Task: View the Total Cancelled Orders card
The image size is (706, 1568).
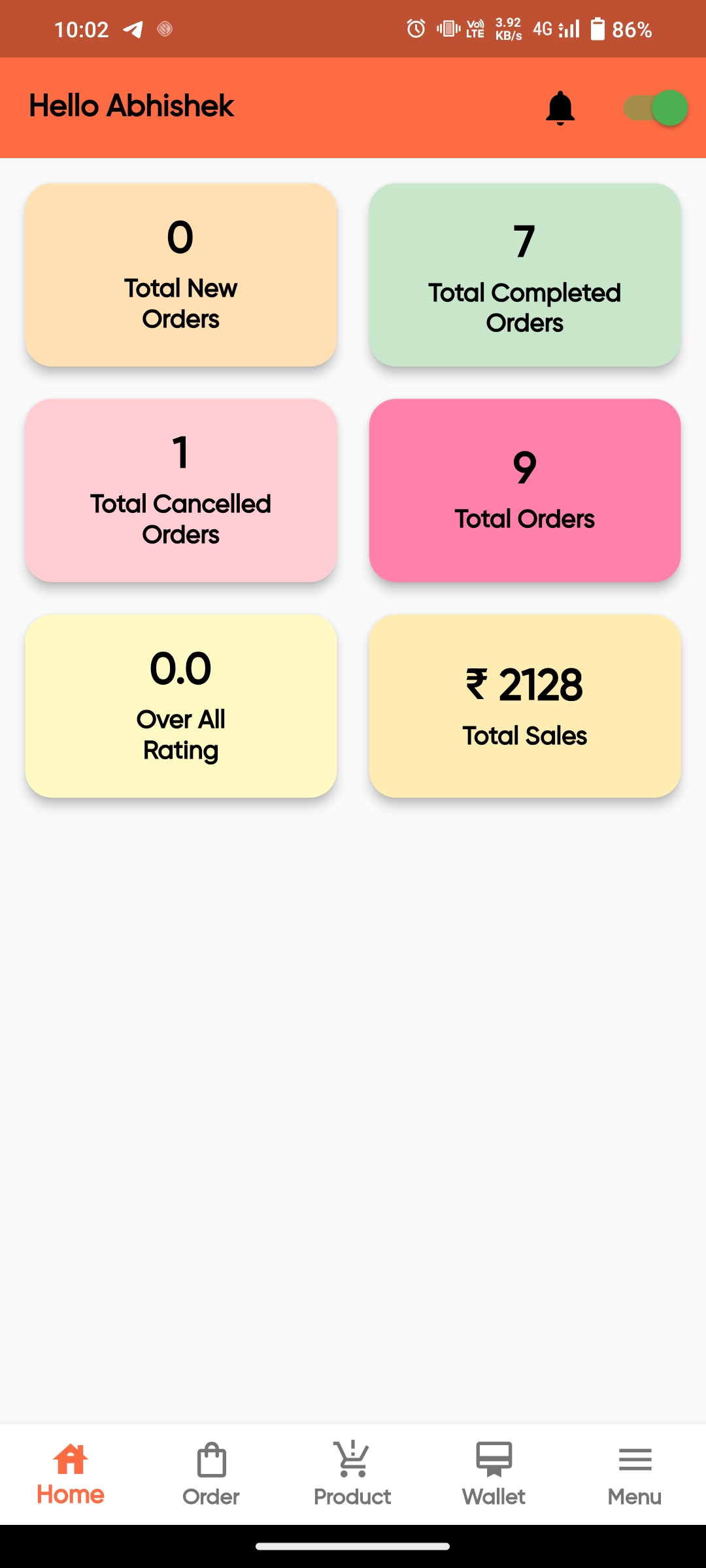Action: pos(181,491)
